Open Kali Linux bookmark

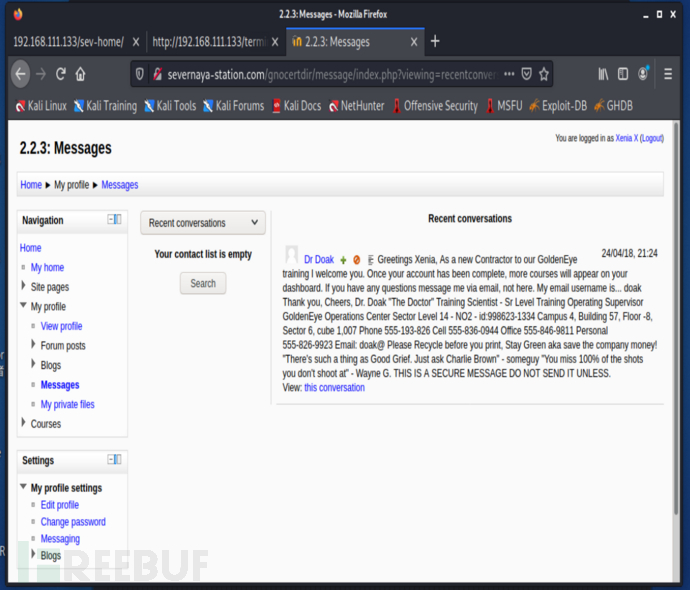click(41, 106)
